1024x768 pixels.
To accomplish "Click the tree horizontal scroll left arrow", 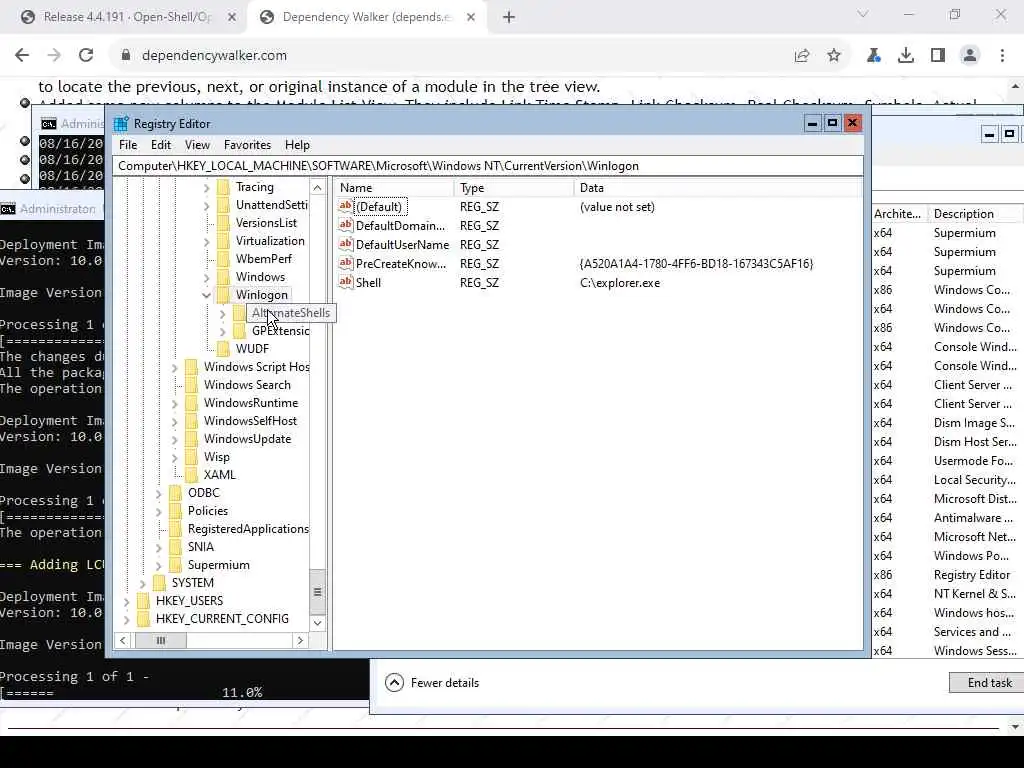I will pos(123,641).
